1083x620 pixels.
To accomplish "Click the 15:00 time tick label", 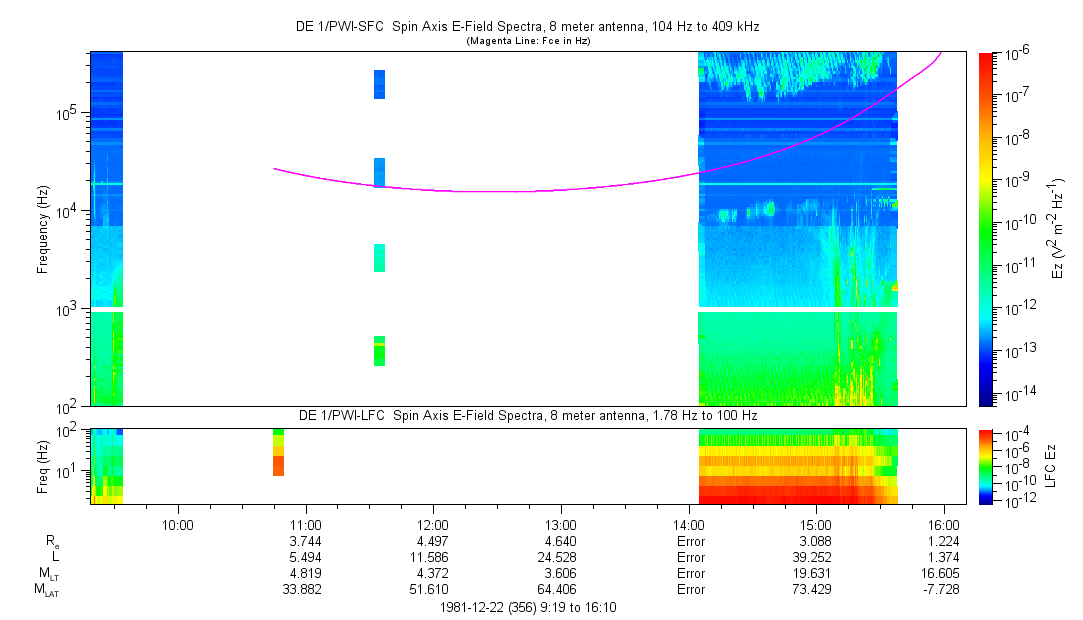I will [x=816, y=525].
